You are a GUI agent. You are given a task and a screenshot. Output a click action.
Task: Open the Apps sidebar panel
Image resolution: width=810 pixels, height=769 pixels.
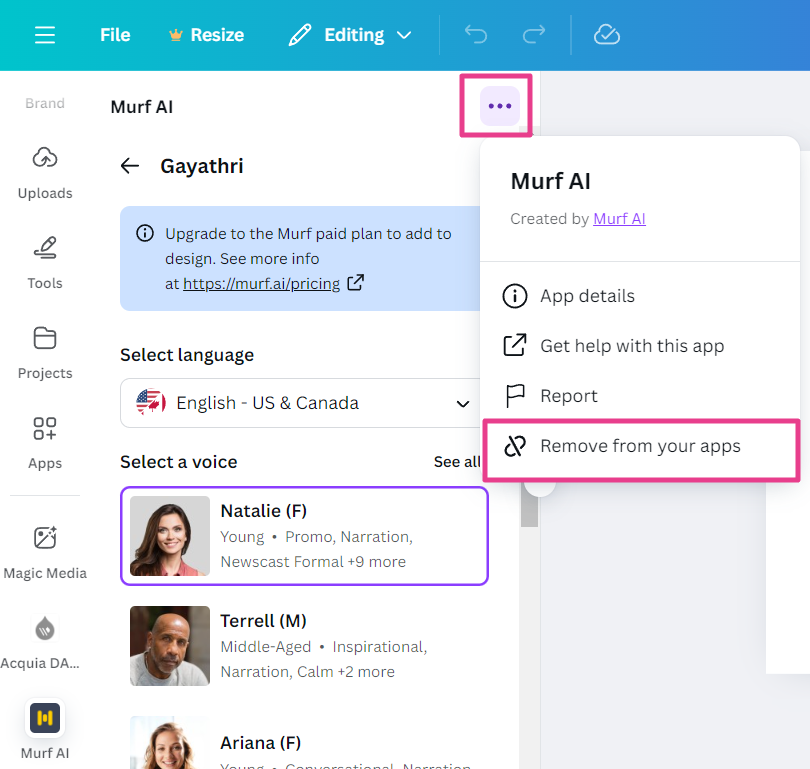[45, 441]
